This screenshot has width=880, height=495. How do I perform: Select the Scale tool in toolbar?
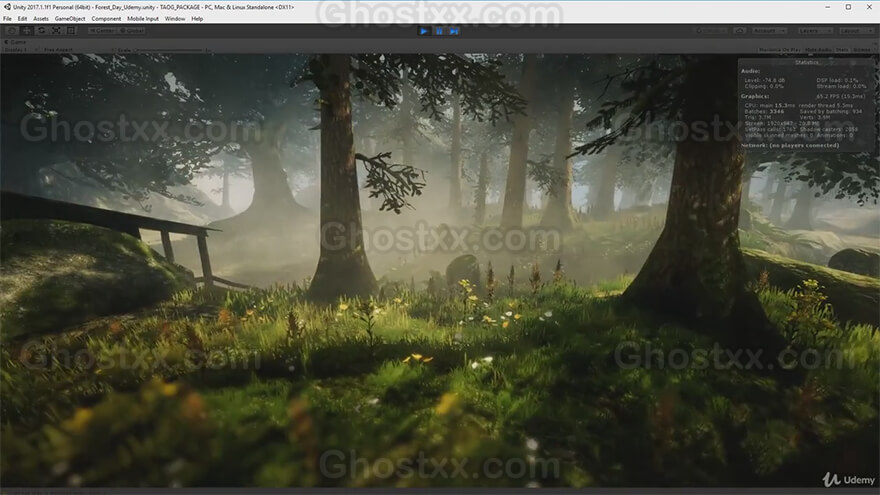(56, 30)
